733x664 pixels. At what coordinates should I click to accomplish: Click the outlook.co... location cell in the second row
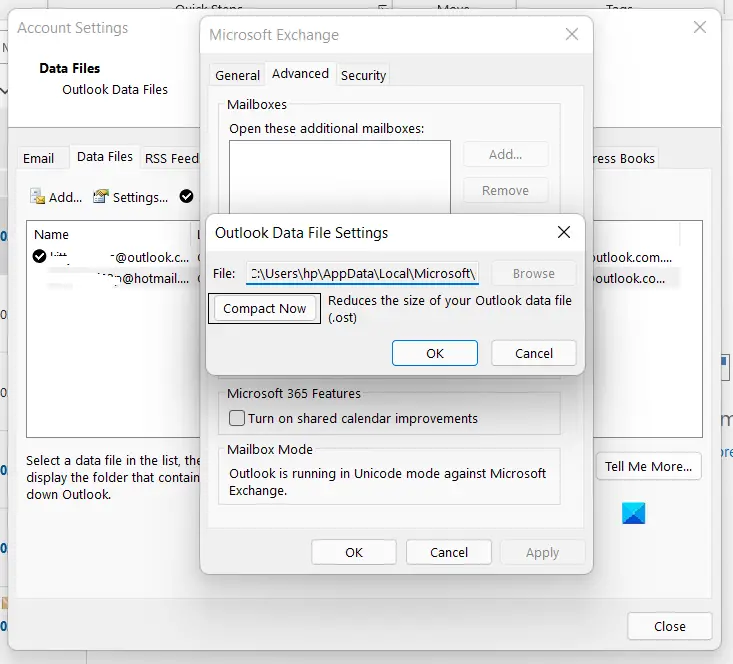point(629,278)
